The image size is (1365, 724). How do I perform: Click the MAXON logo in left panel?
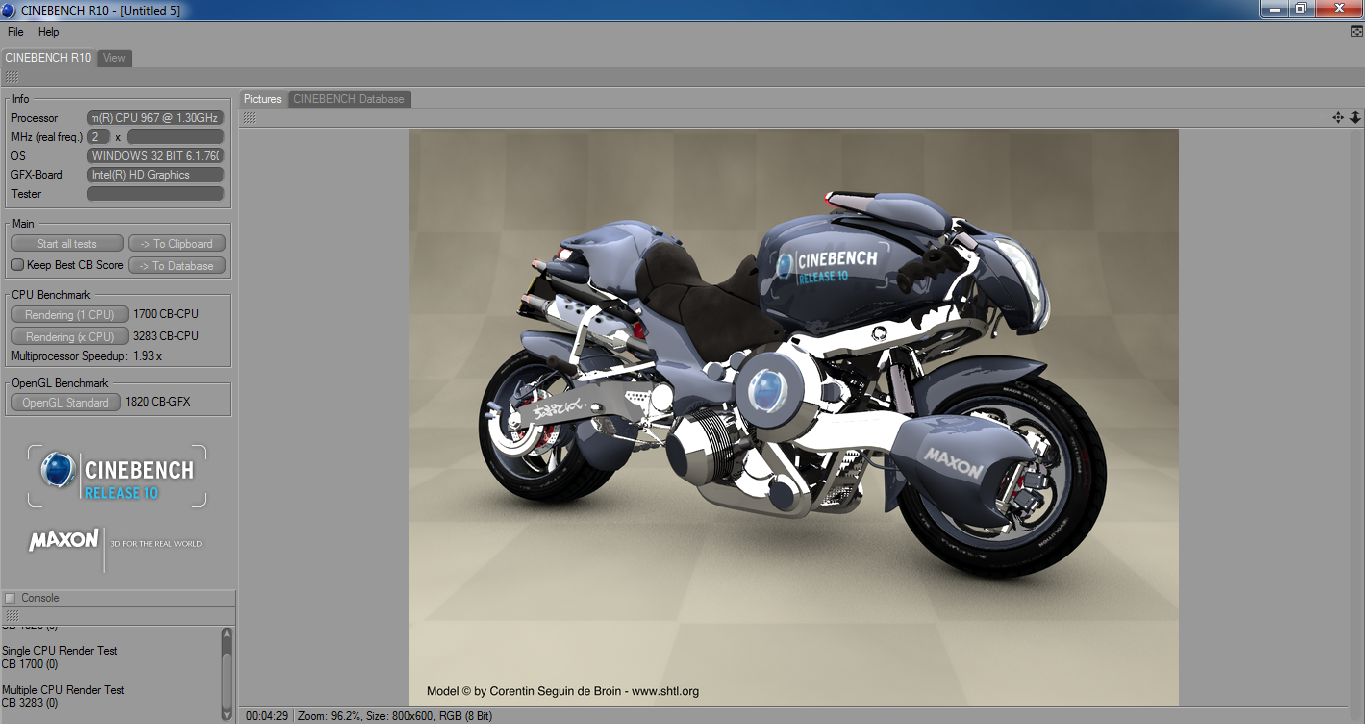pos(64,541)
